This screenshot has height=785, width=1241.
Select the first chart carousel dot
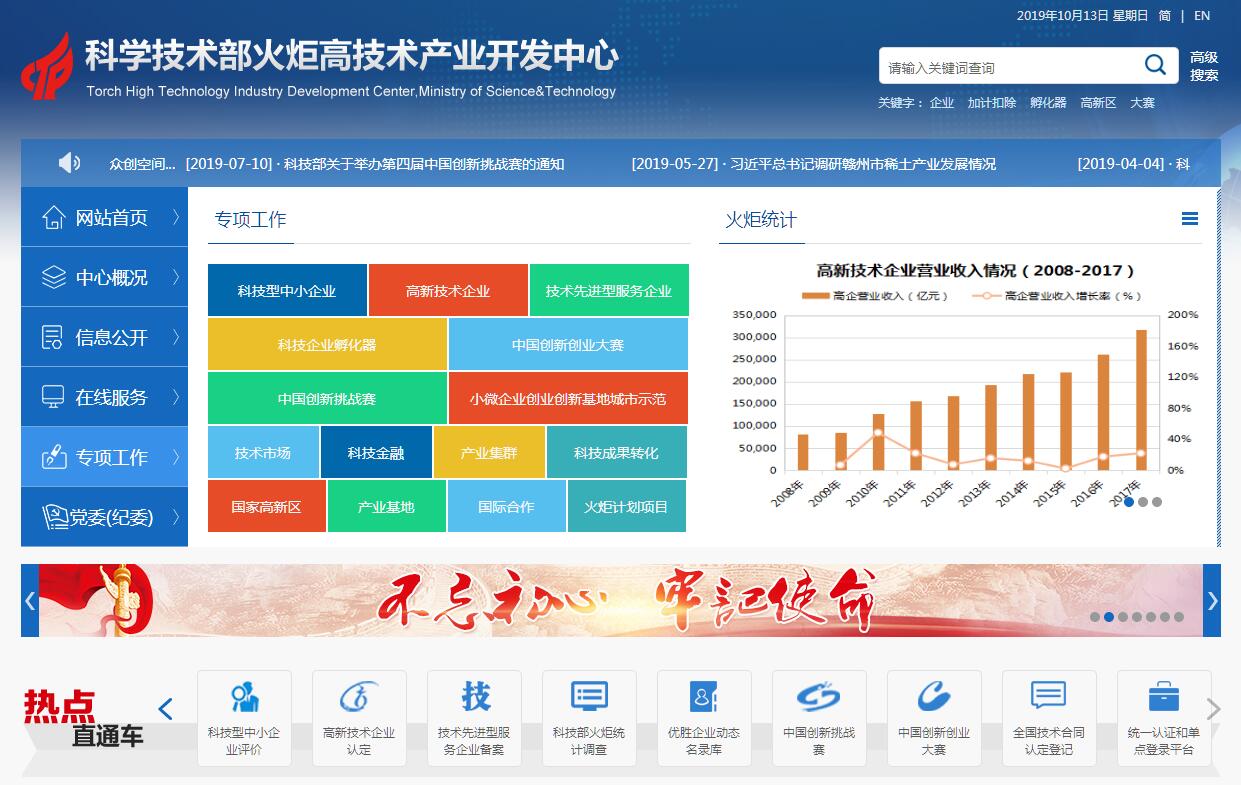pos(1129,502)
